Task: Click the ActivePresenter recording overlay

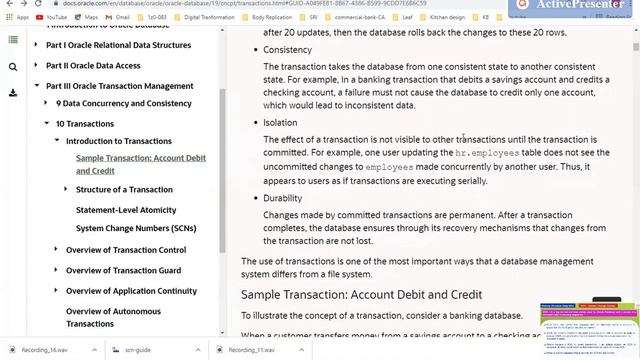Action: [x=571, y=8]
